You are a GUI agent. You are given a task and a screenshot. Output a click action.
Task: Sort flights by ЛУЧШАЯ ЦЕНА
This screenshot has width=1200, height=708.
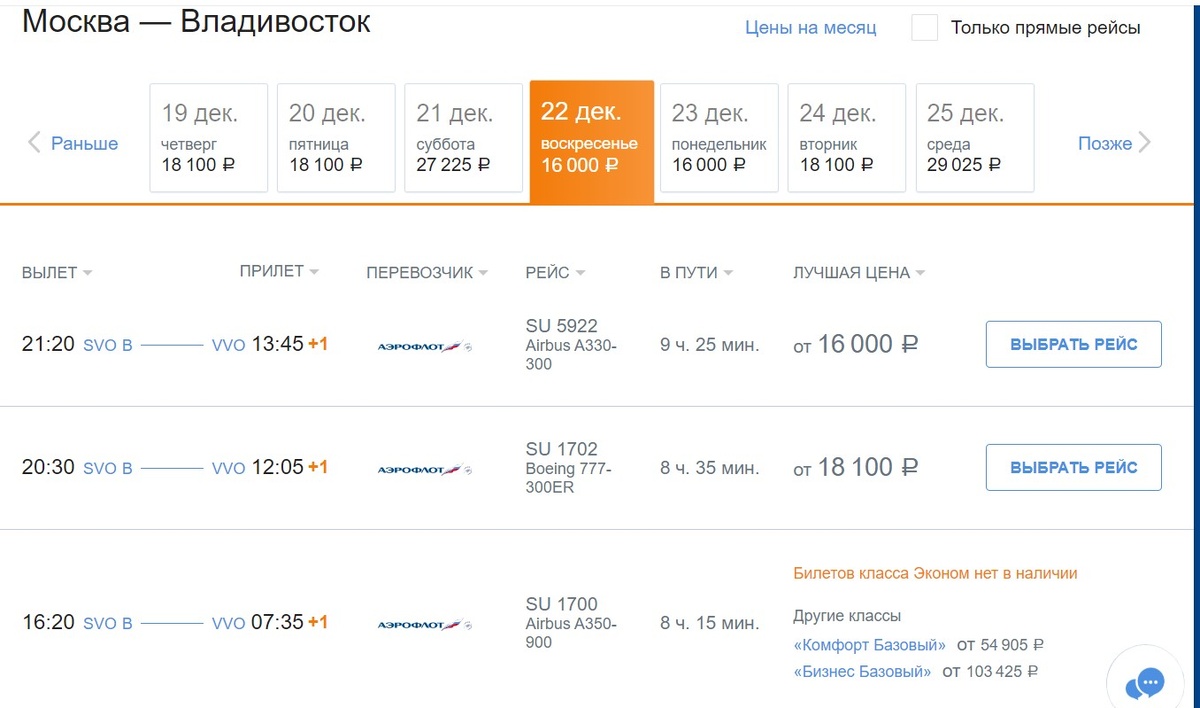859,273
